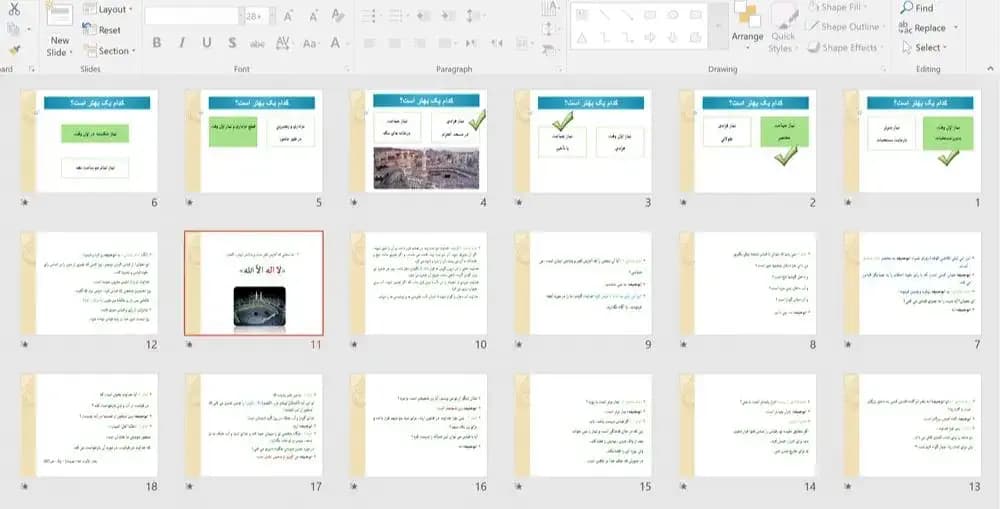
Task: Select the Text Box shape in gallery
Action: [582, 15]
